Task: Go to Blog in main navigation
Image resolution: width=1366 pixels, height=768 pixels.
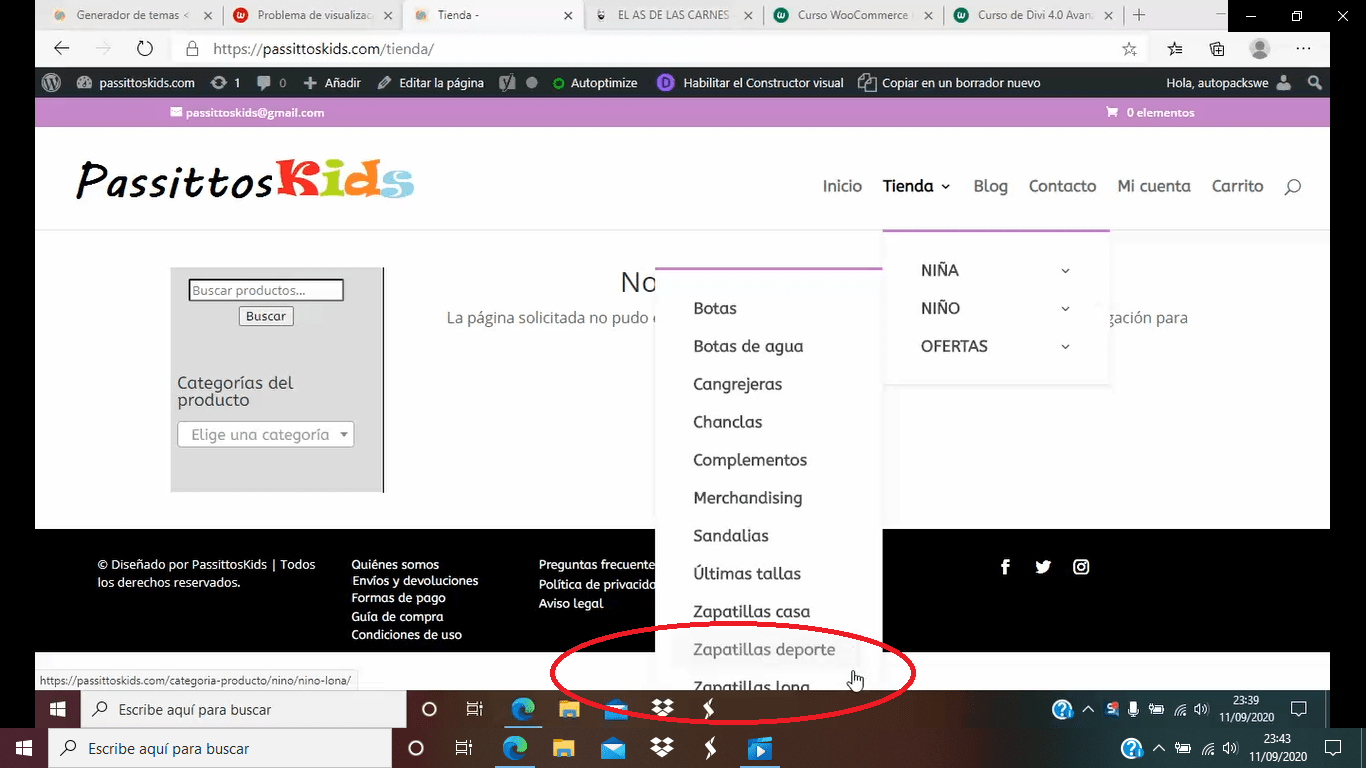Action: tap(991, 186)
